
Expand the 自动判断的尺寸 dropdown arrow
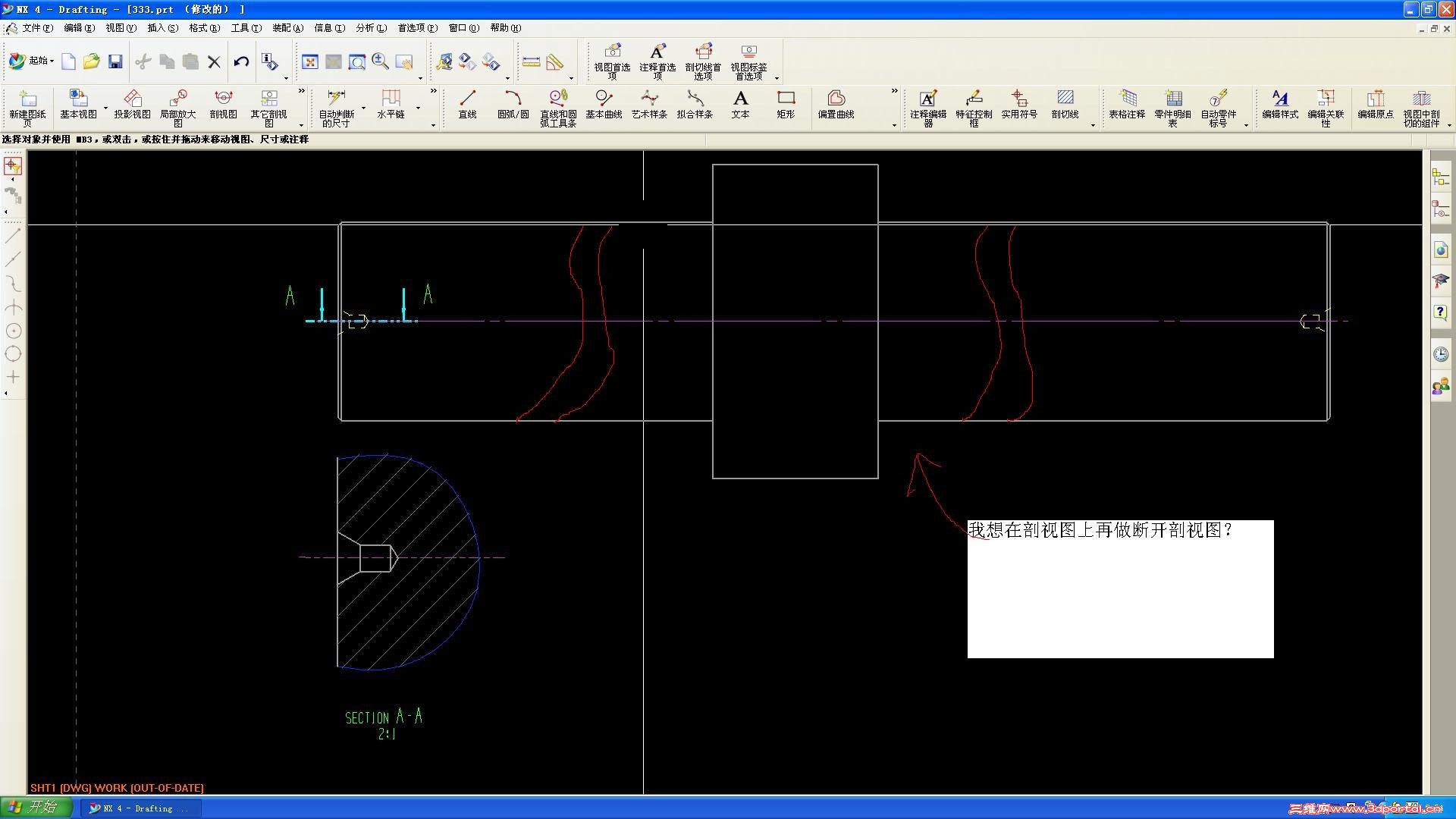364,107
